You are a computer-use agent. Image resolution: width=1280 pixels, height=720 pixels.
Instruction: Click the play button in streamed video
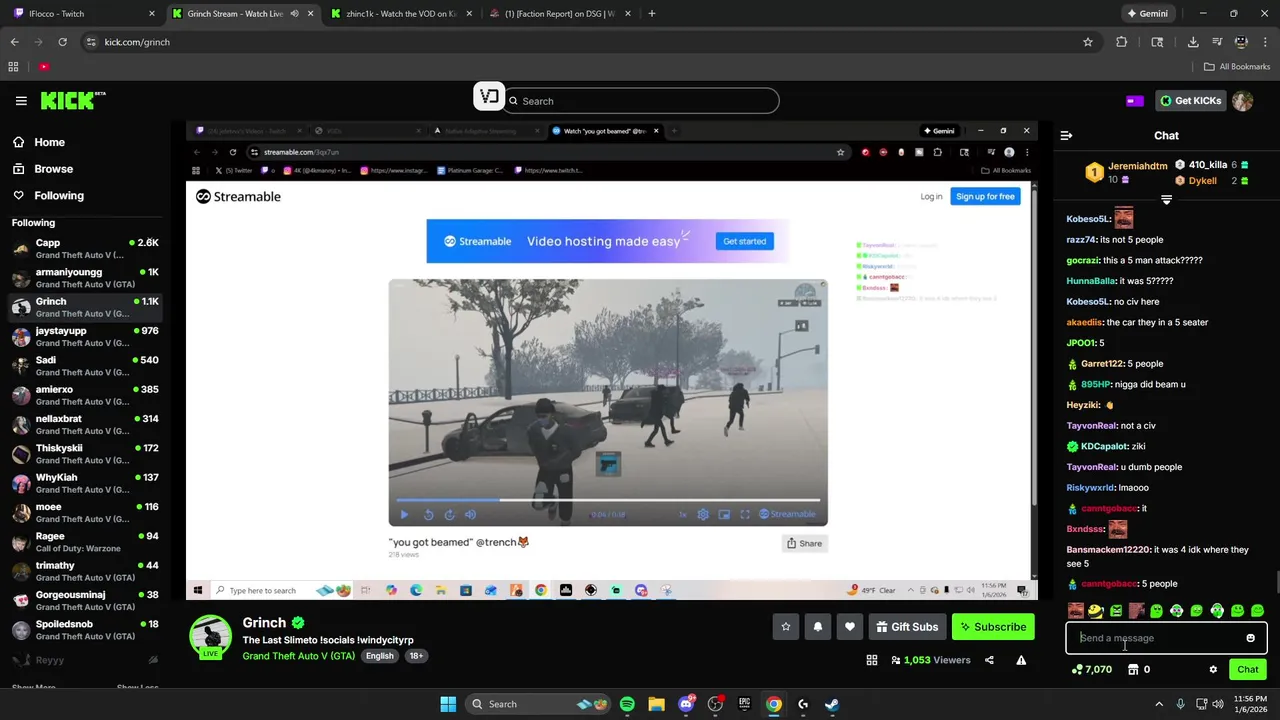[x=404, y=515]
